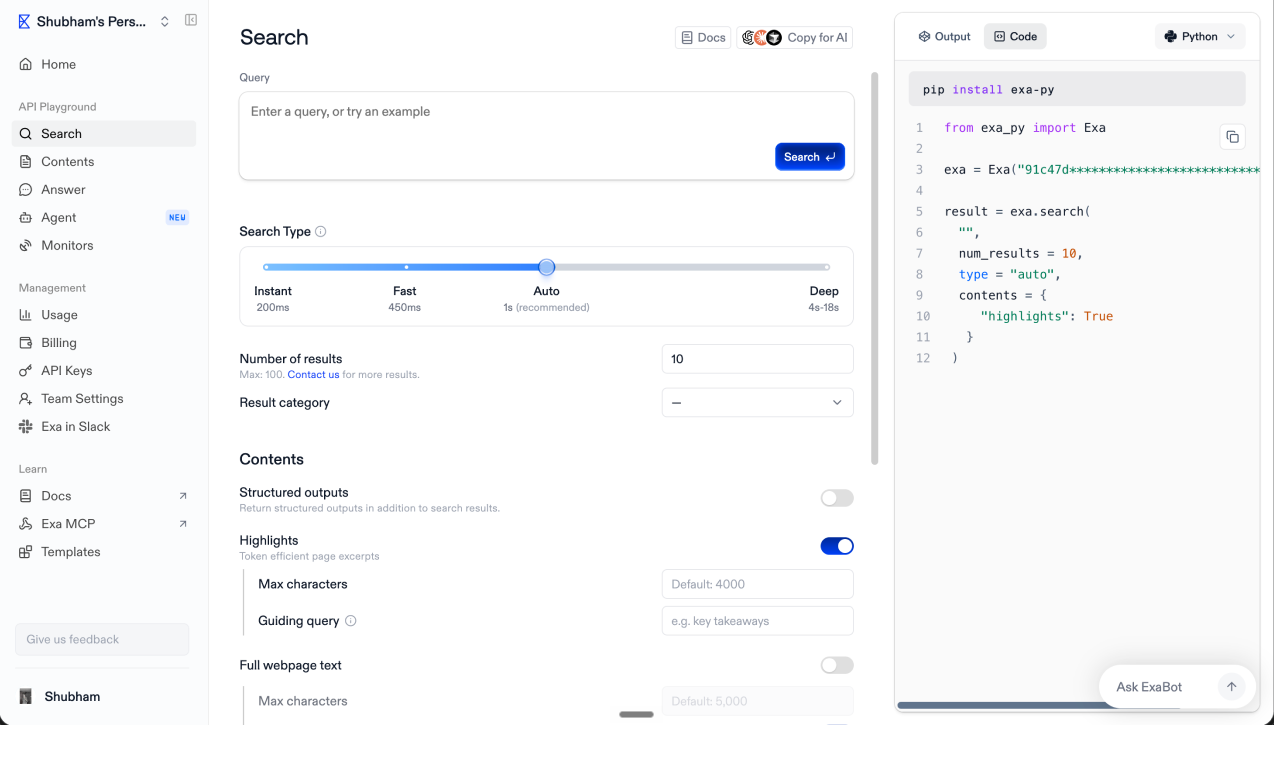1274x784 pixels.
Task: Click the Shubham avatar thumbnail
Action: tap(26, 697)
